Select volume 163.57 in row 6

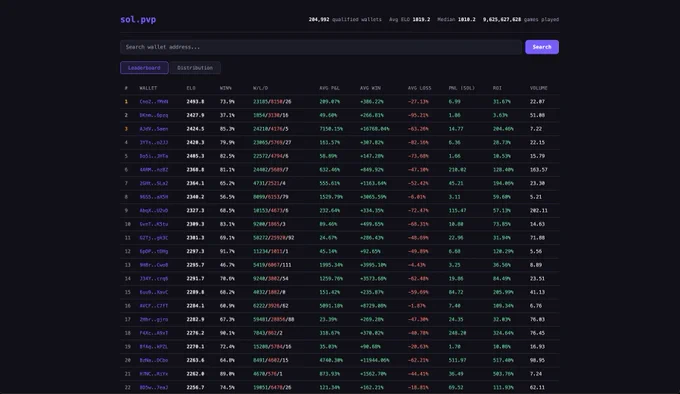[538, 170]
